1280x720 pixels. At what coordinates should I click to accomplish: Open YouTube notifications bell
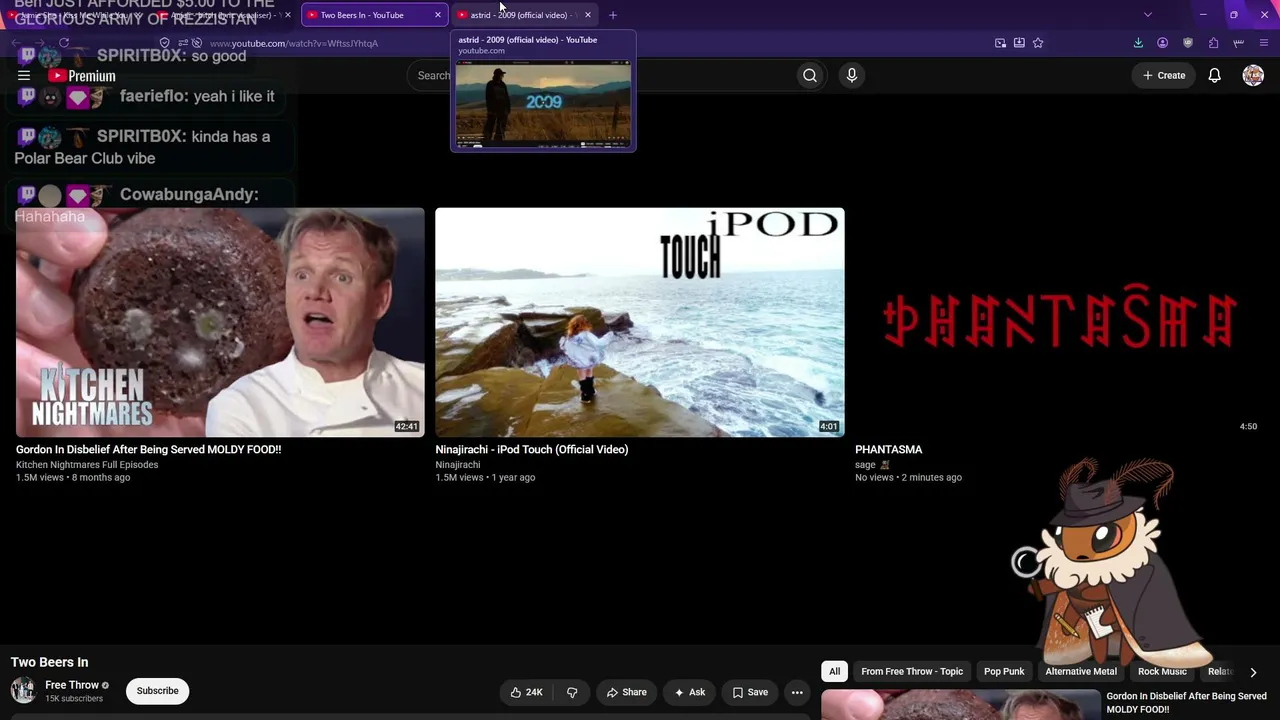[x=1214, y=75]
